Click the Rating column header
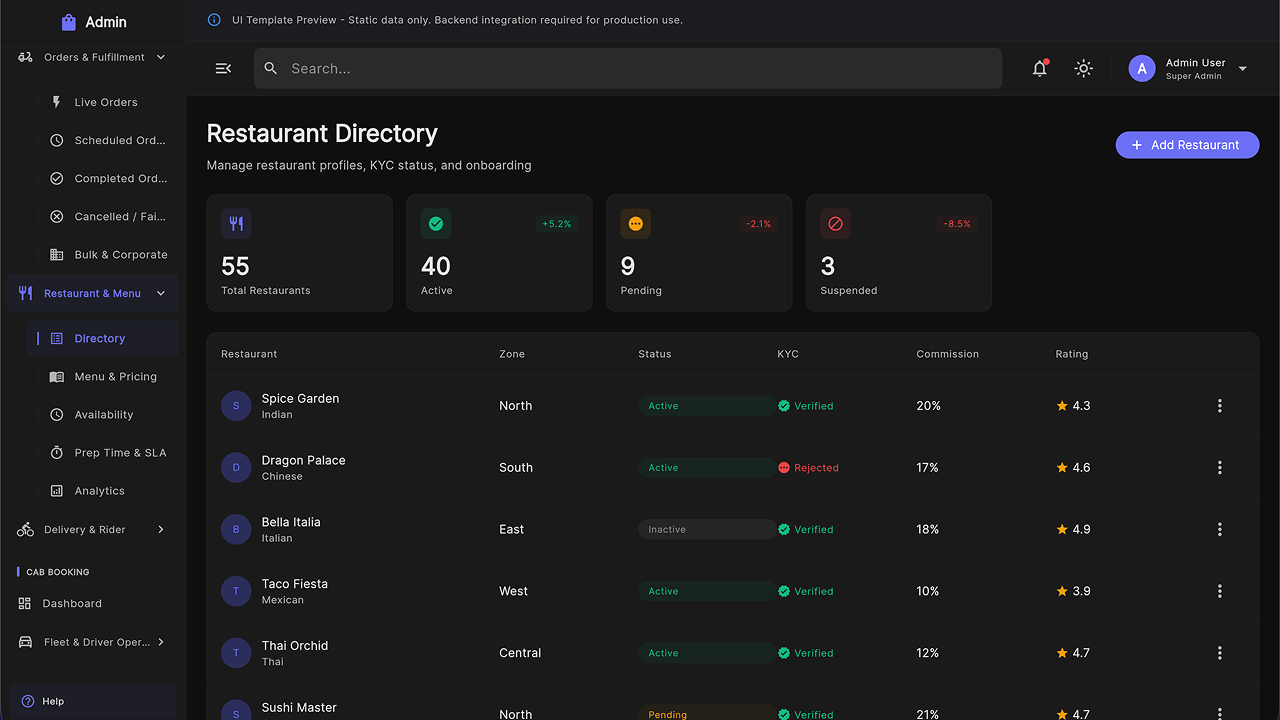Image resolution: width=1280 pixels, height=720 pixels. tap(1071, 354)
